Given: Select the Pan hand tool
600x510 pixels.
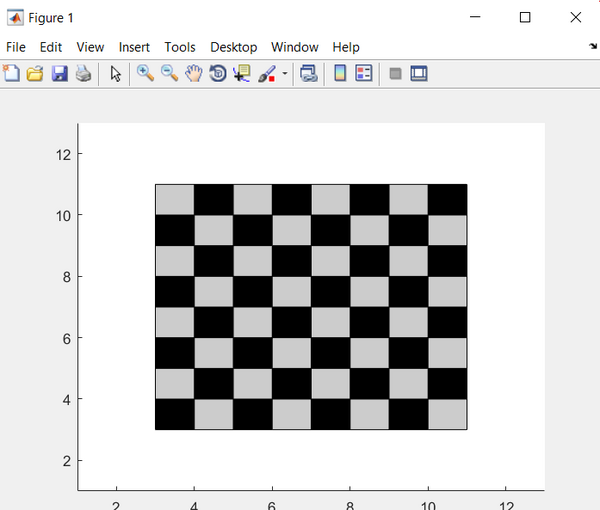Looking at the screenshot, I should pos(194,73).
